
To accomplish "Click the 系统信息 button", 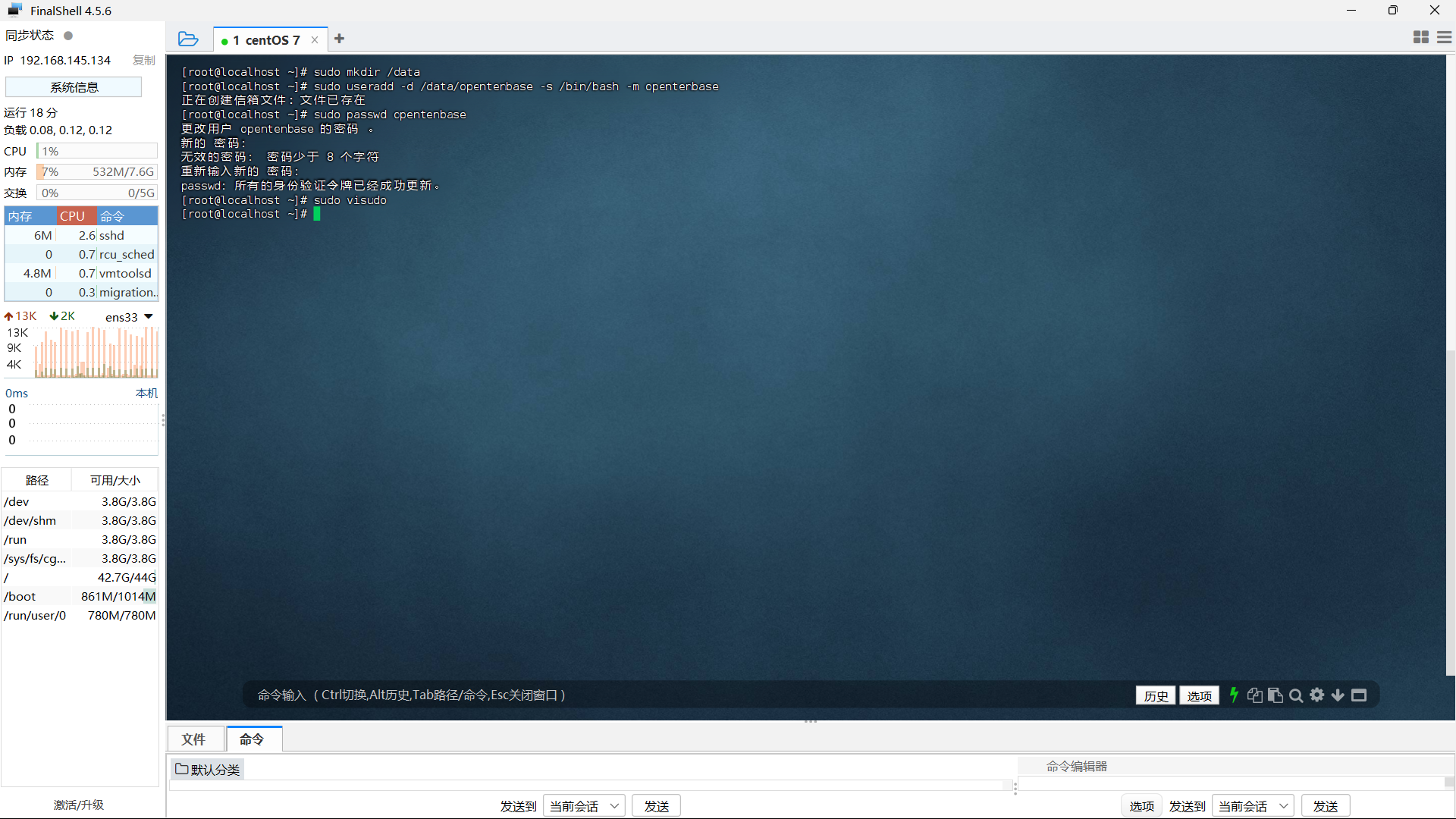I will tap(74, 87).
